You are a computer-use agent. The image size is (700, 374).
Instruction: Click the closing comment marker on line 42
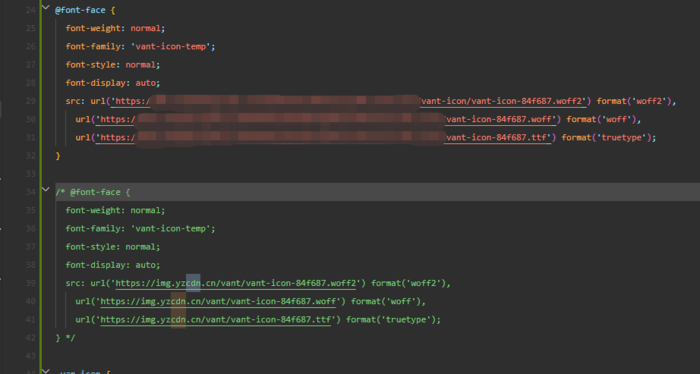pos(71,338)
